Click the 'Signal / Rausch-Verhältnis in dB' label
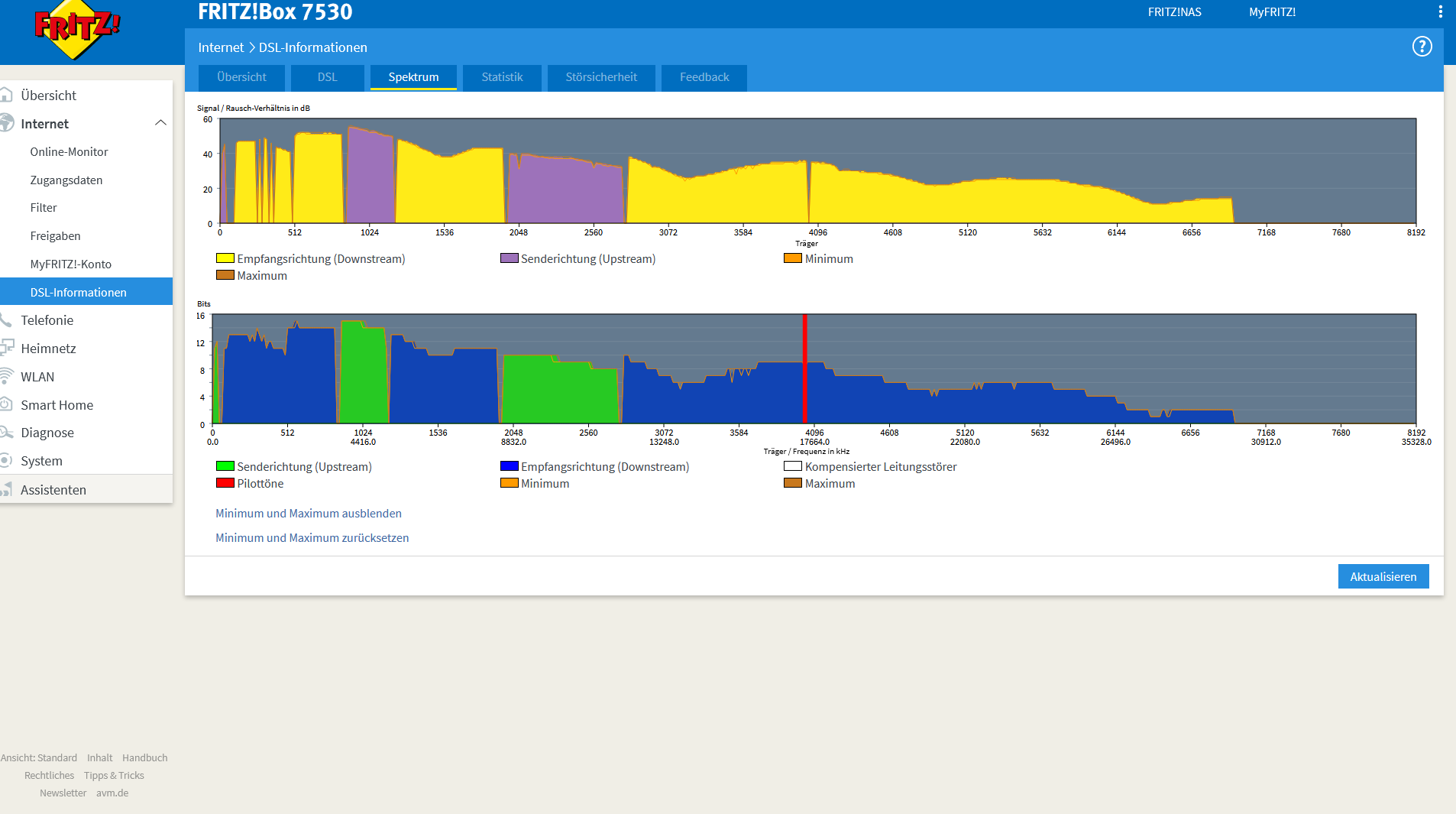 coord(254,109)
